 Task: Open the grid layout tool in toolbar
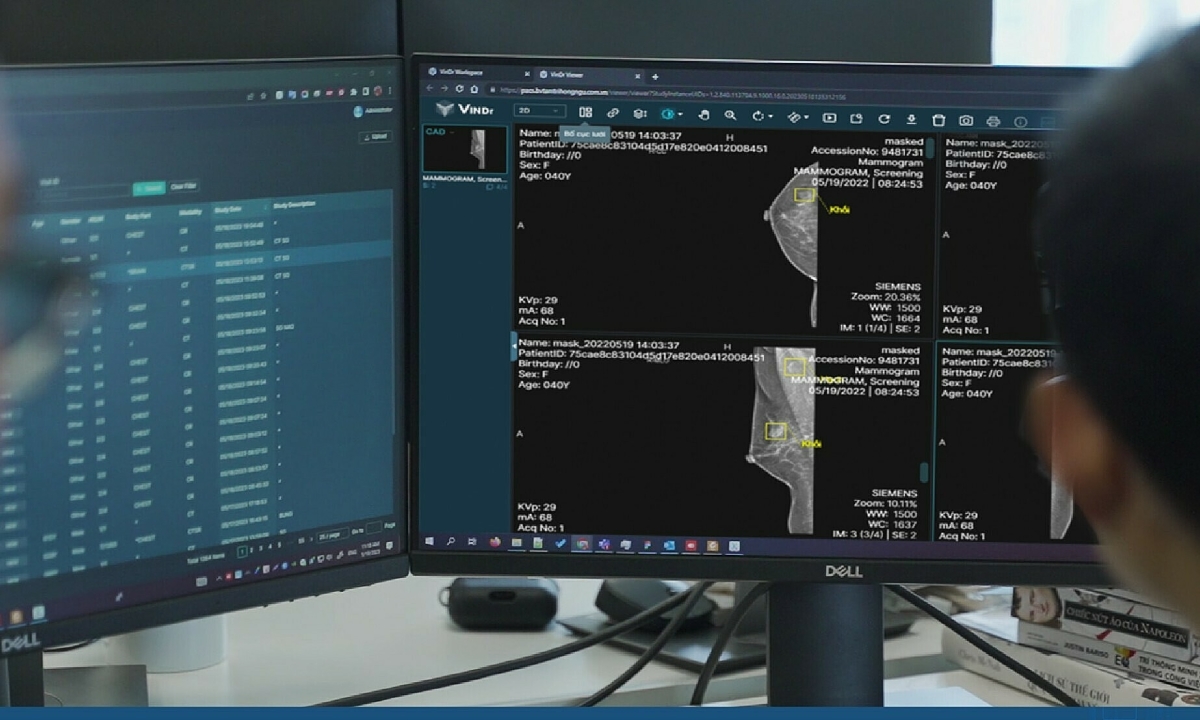coord(586,114)
